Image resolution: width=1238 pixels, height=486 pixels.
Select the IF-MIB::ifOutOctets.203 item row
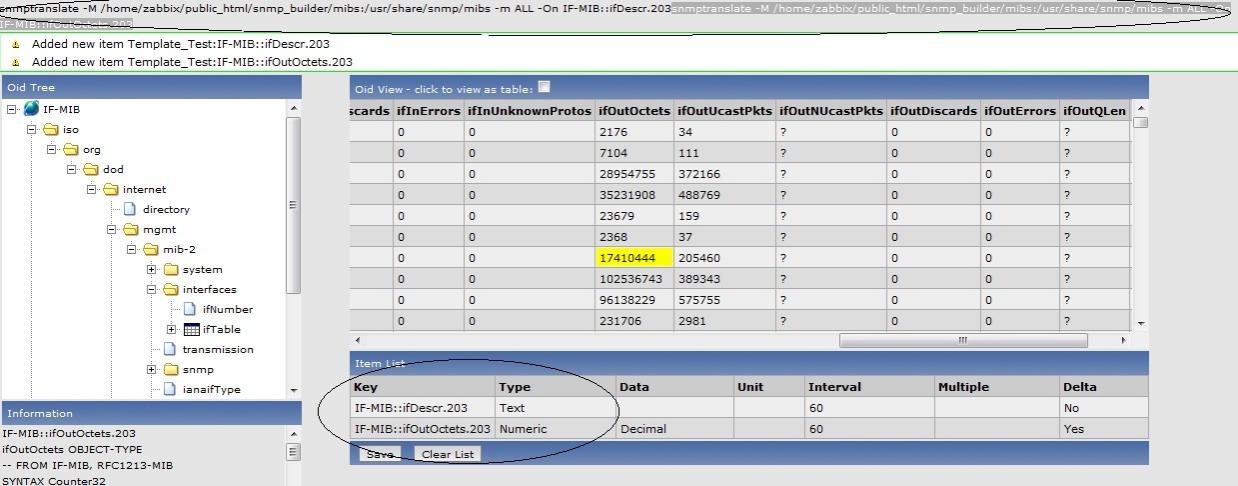click(x=422, y=429)
